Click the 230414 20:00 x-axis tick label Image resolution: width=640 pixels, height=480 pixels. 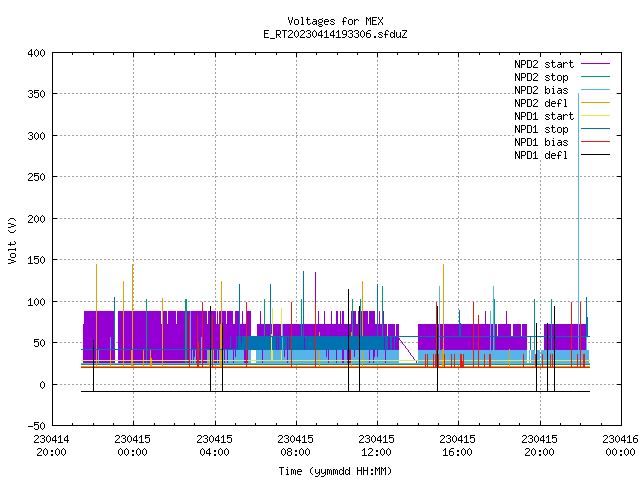[x=51, y=445]
